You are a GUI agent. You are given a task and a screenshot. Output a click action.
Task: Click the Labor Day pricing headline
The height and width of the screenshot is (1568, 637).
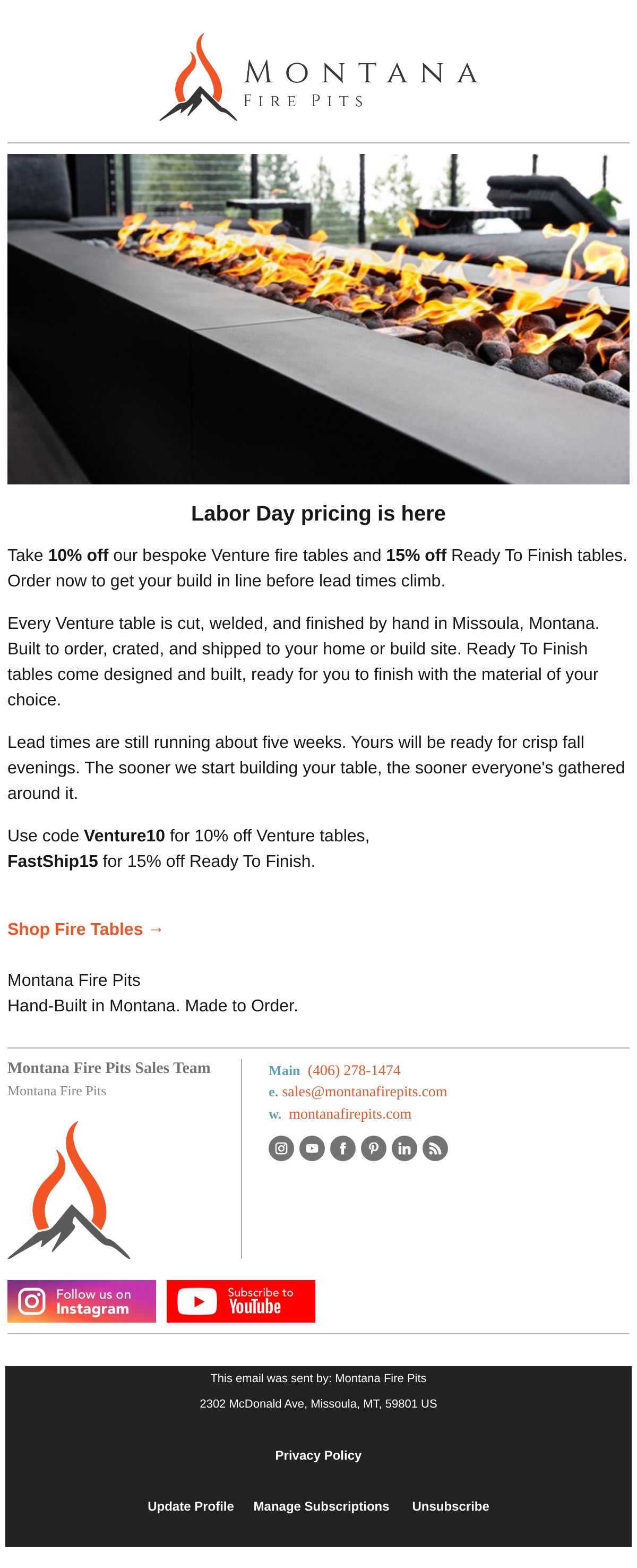point(318,513)
